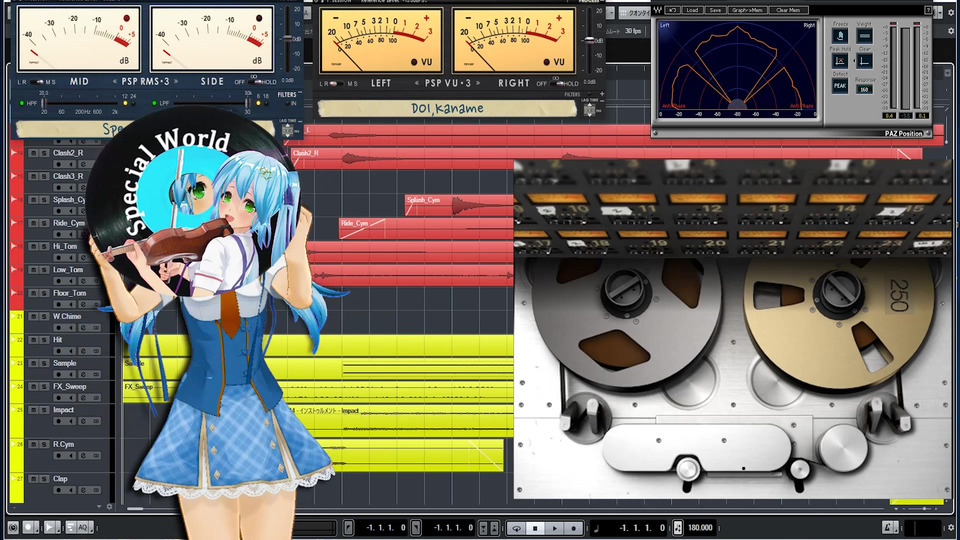The width and height of the screenshot is (960, 540).
Task: Click the Clear peak button in PAZ
Action: pyautogui.click(x=864, y=61)
